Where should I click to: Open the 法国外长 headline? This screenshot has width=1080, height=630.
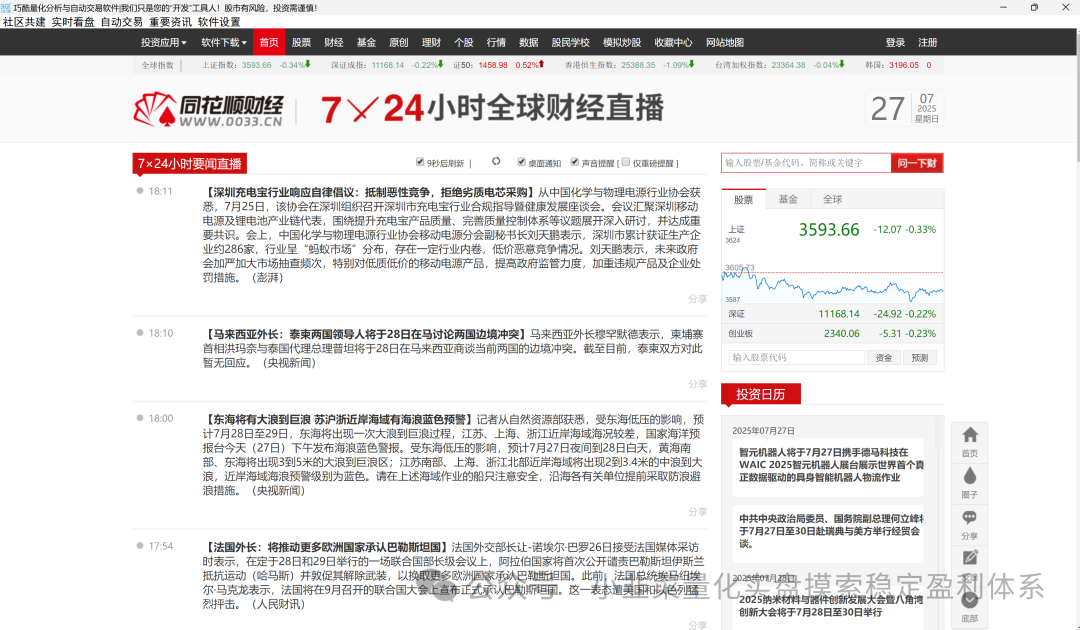(x=326, y=547)
